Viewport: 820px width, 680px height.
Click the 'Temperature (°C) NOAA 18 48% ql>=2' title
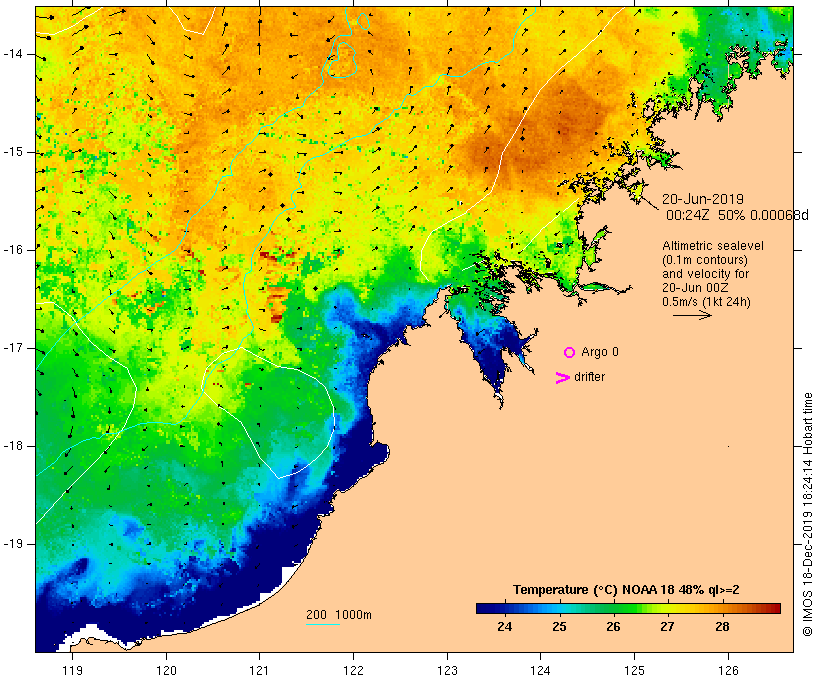pyautogui.click(x=626, y=590)
